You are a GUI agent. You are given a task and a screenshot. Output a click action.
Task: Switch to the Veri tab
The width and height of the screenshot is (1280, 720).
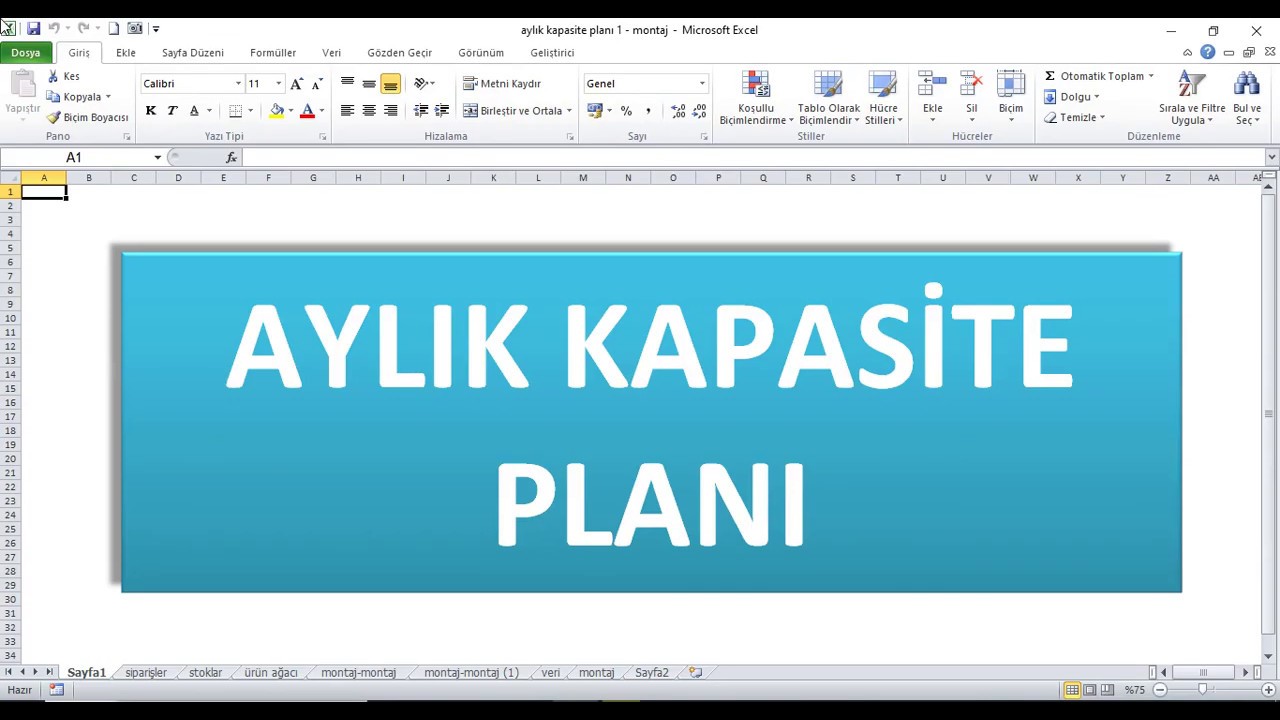(332, 53)
